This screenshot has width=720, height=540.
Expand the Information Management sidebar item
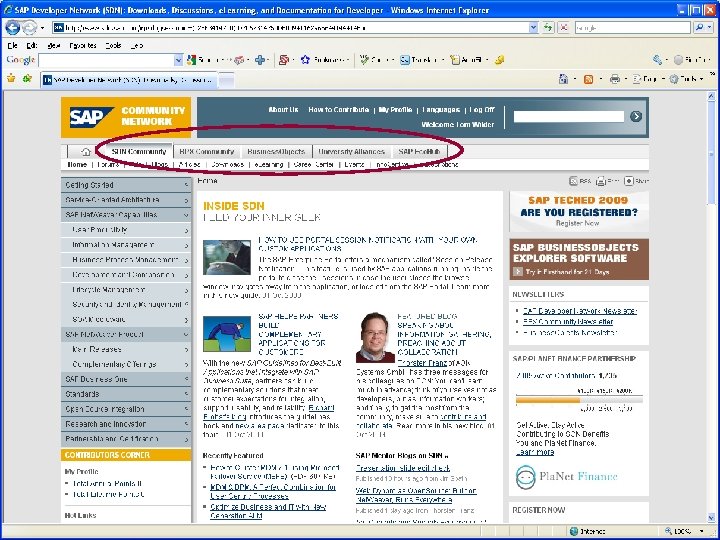(x=126, y=245)
